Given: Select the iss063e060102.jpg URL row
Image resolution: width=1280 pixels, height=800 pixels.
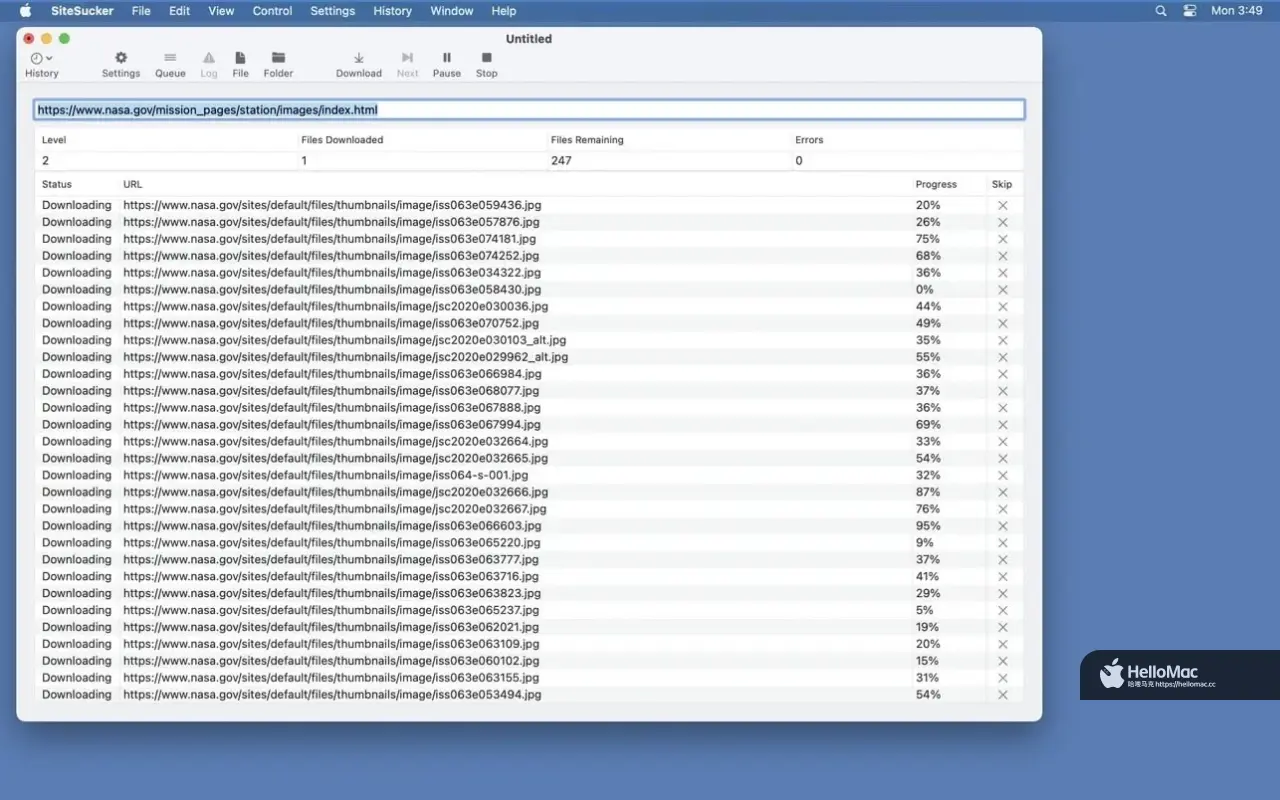Looking at the screenshot, I should 529,661.
